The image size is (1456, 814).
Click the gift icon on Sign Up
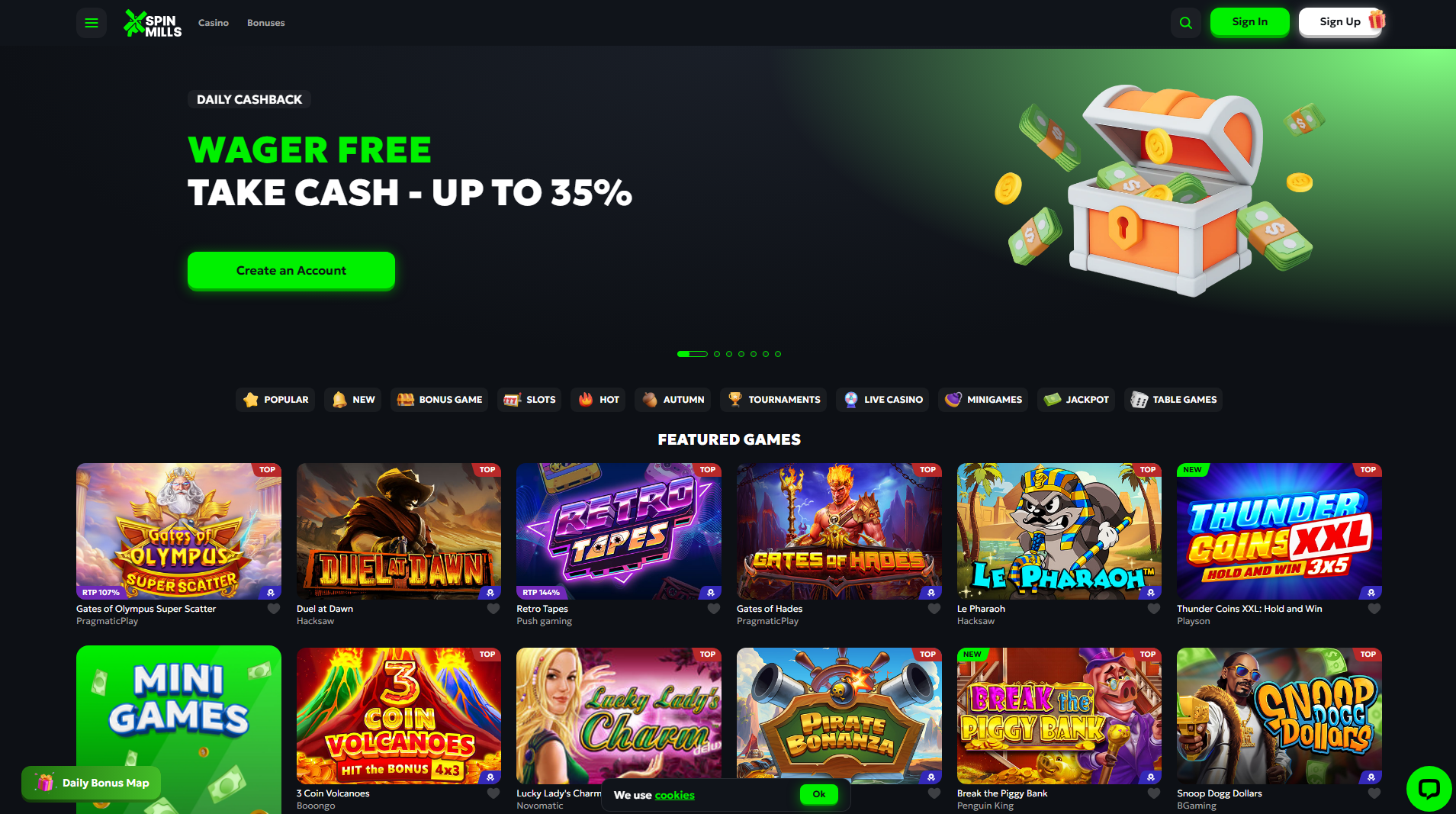[x=1377, y=19]
